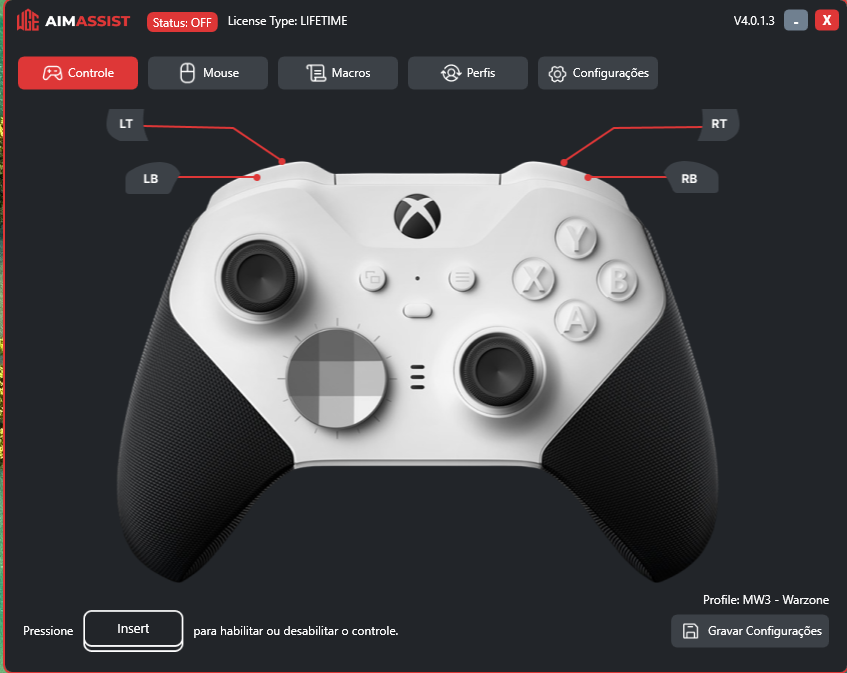Screen dimensions: 847x673
Task: Go to the Perfis tab
Action: tap(468, 73)
